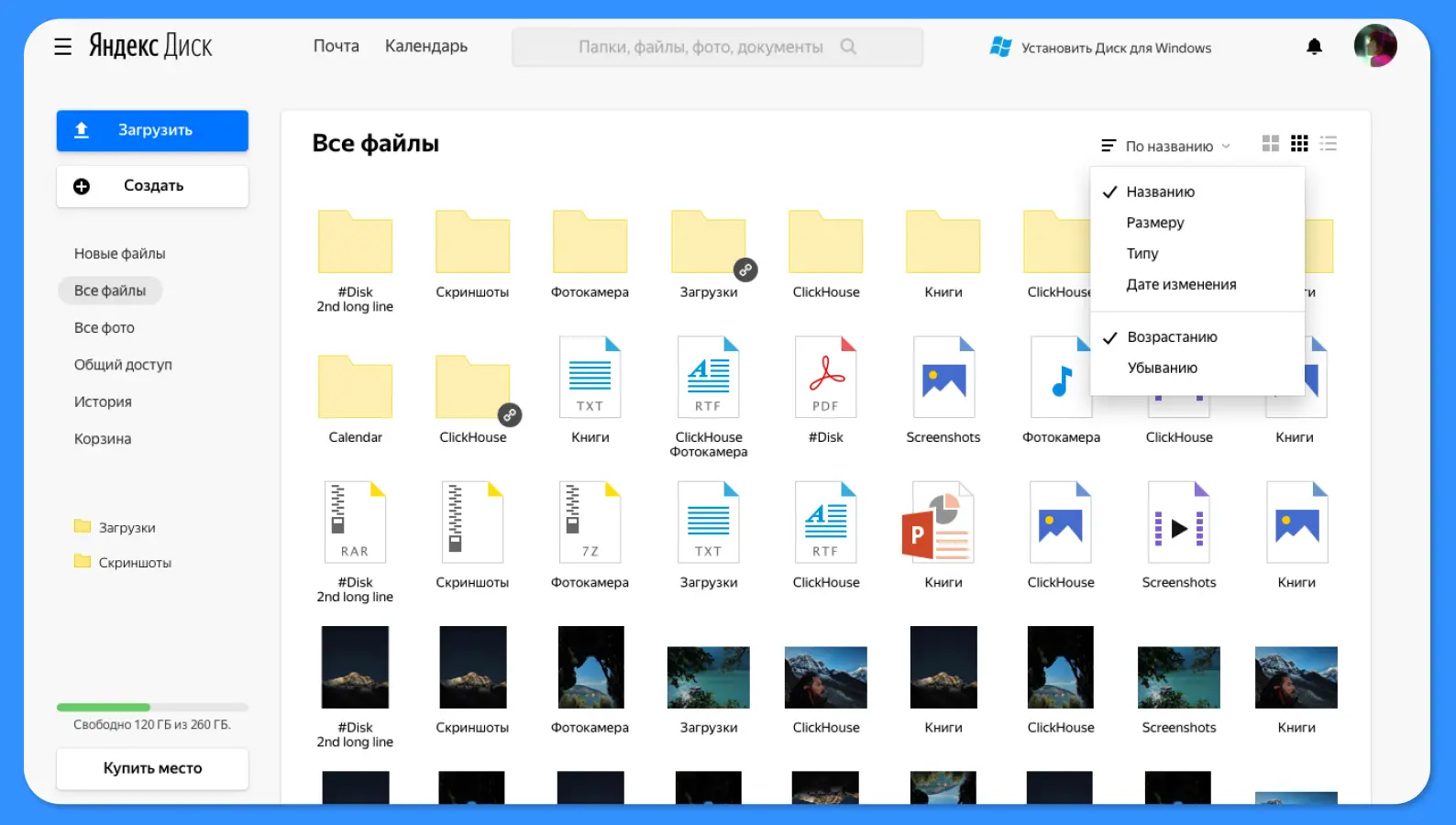Switch to small grid tiles view
Screen dimensions: 1456x825
click(1299, 144)
